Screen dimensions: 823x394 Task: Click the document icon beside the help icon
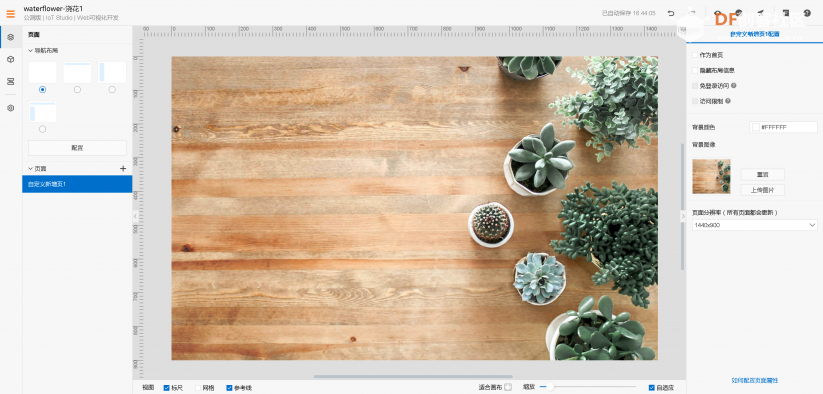coord(786,13)
